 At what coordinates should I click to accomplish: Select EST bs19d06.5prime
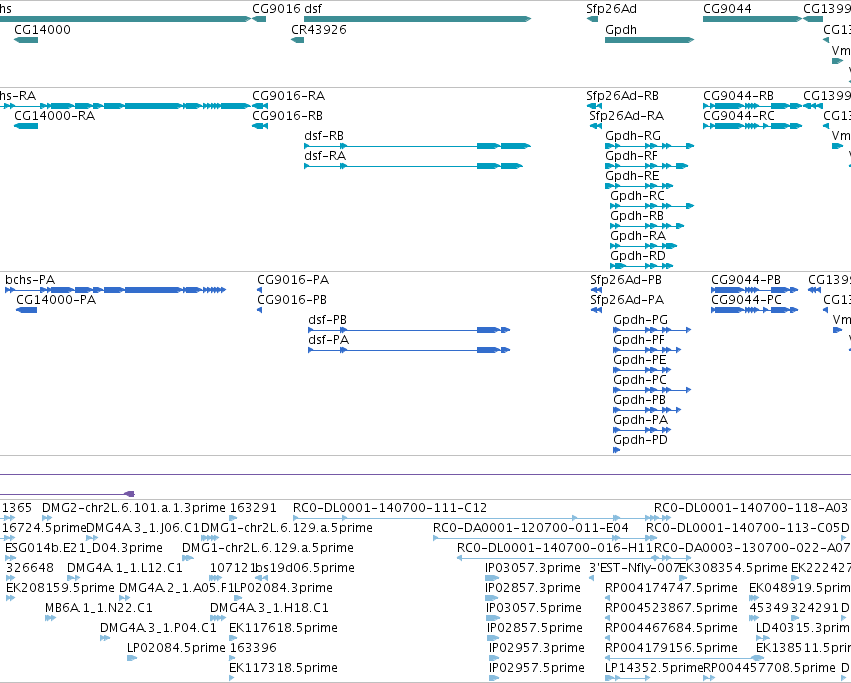tap(304, 568)
